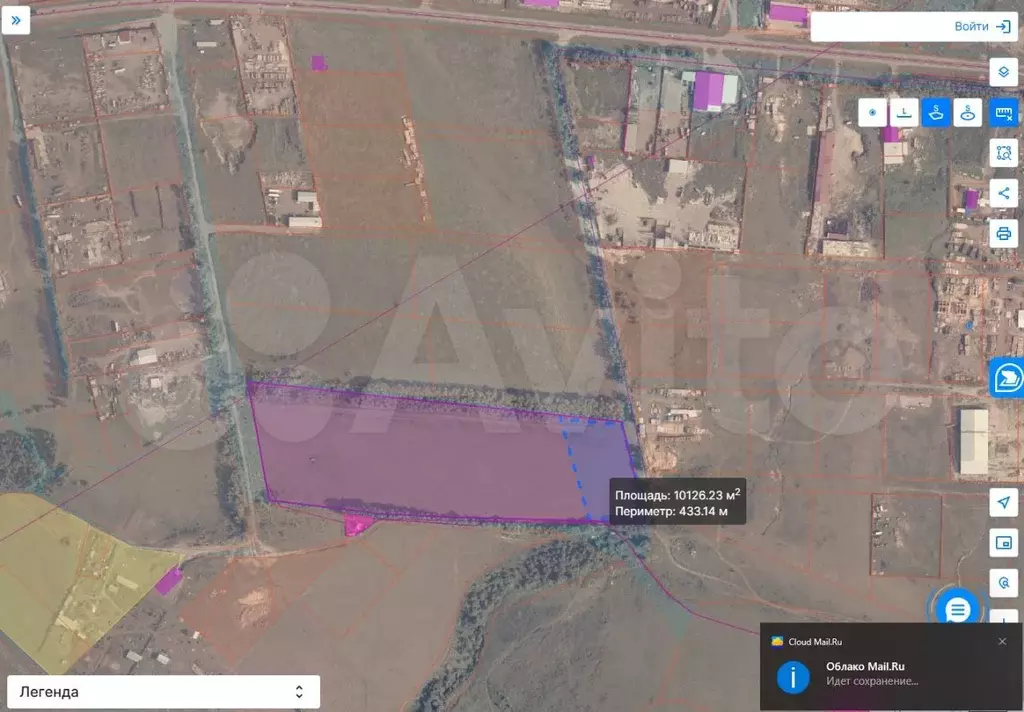This screenshot has height=712, width=1024.
Task: Click the Площадь 10126.23 m² area readout
Action: pyautogui.click(x=677, y=494)
